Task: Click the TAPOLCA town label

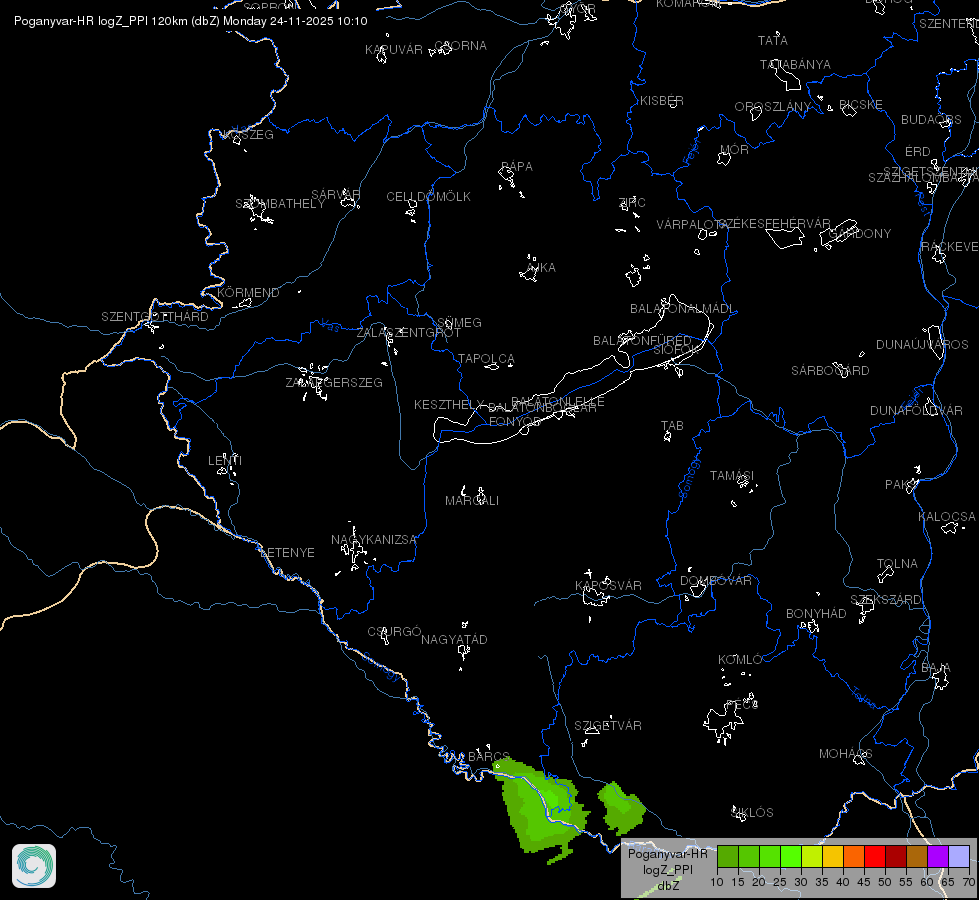Action: pyautogui.click(x=486, y=359)
